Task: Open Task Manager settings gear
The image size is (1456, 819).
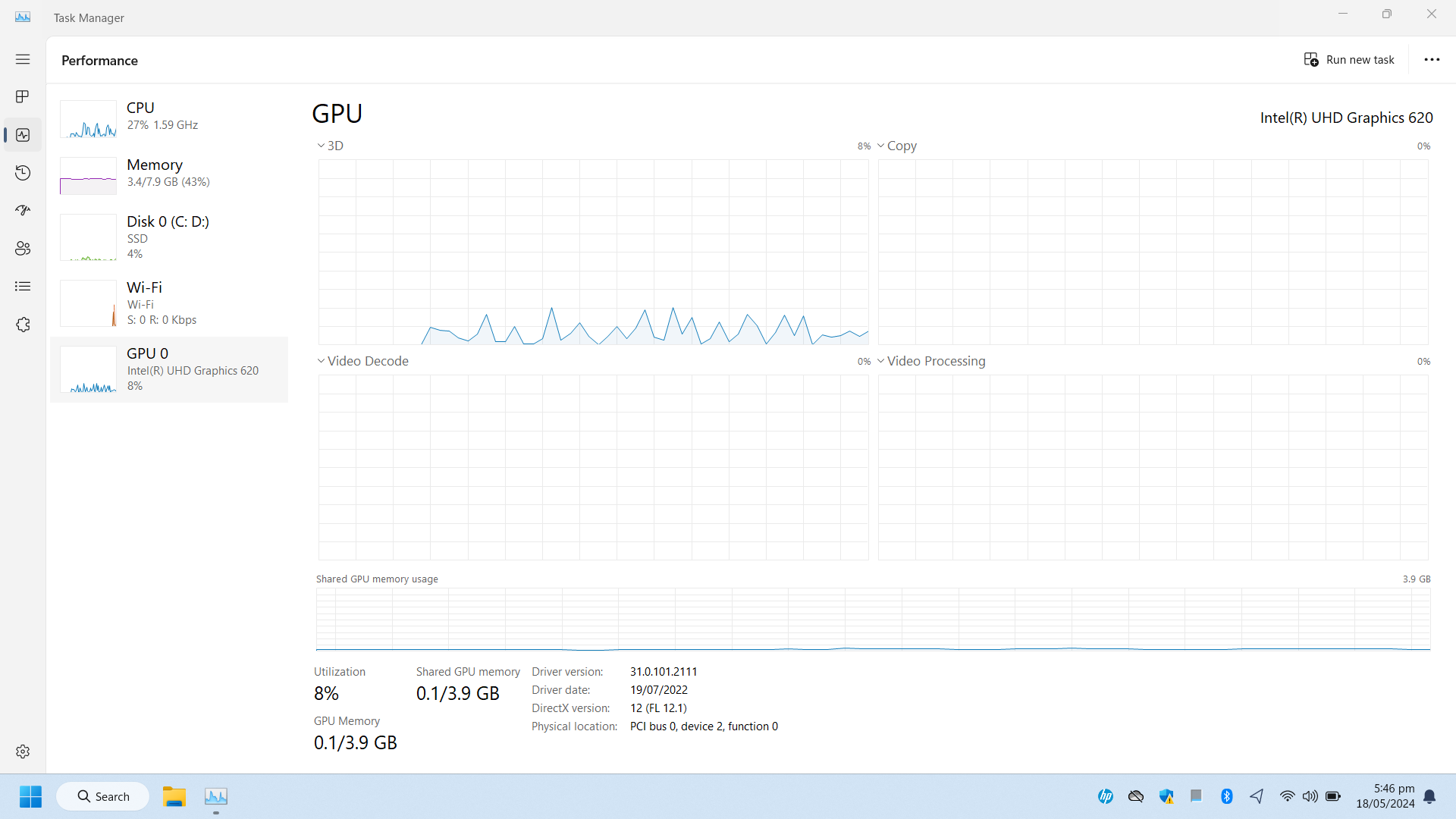Action: tap(23, 752)
